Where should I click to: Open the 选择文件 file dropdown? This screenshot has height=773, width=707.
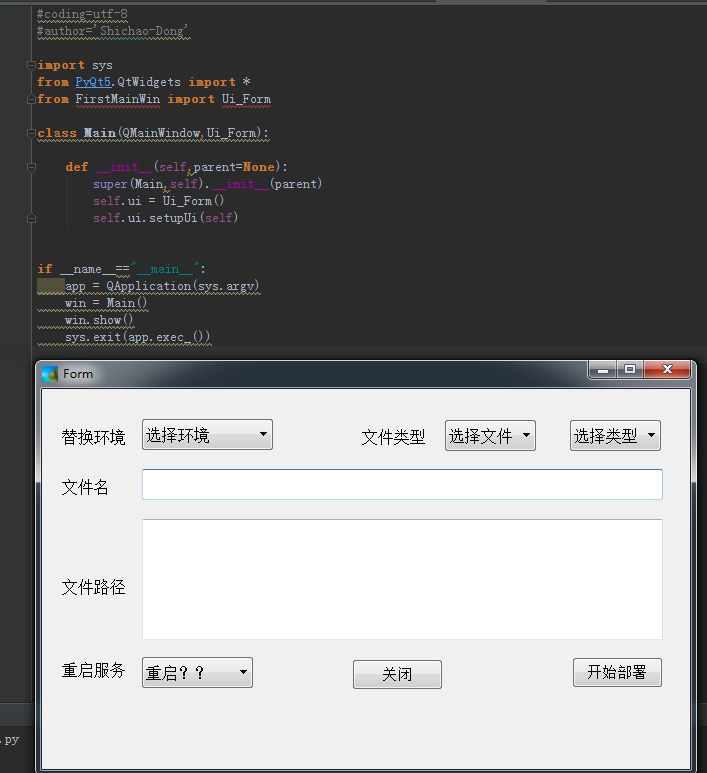[x=490, y=436]
